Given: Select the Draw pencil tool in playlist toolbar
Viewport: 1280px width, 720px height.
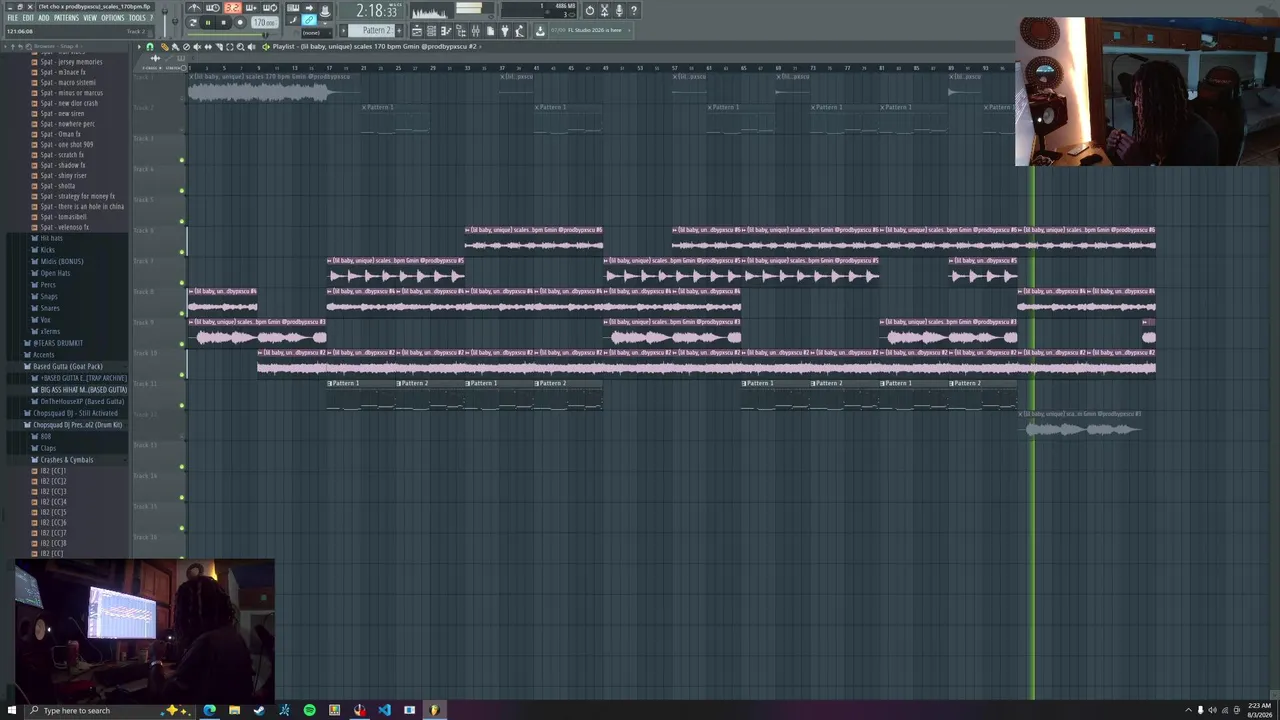Looking at the screenshot, I should click(x=164, y=47).
